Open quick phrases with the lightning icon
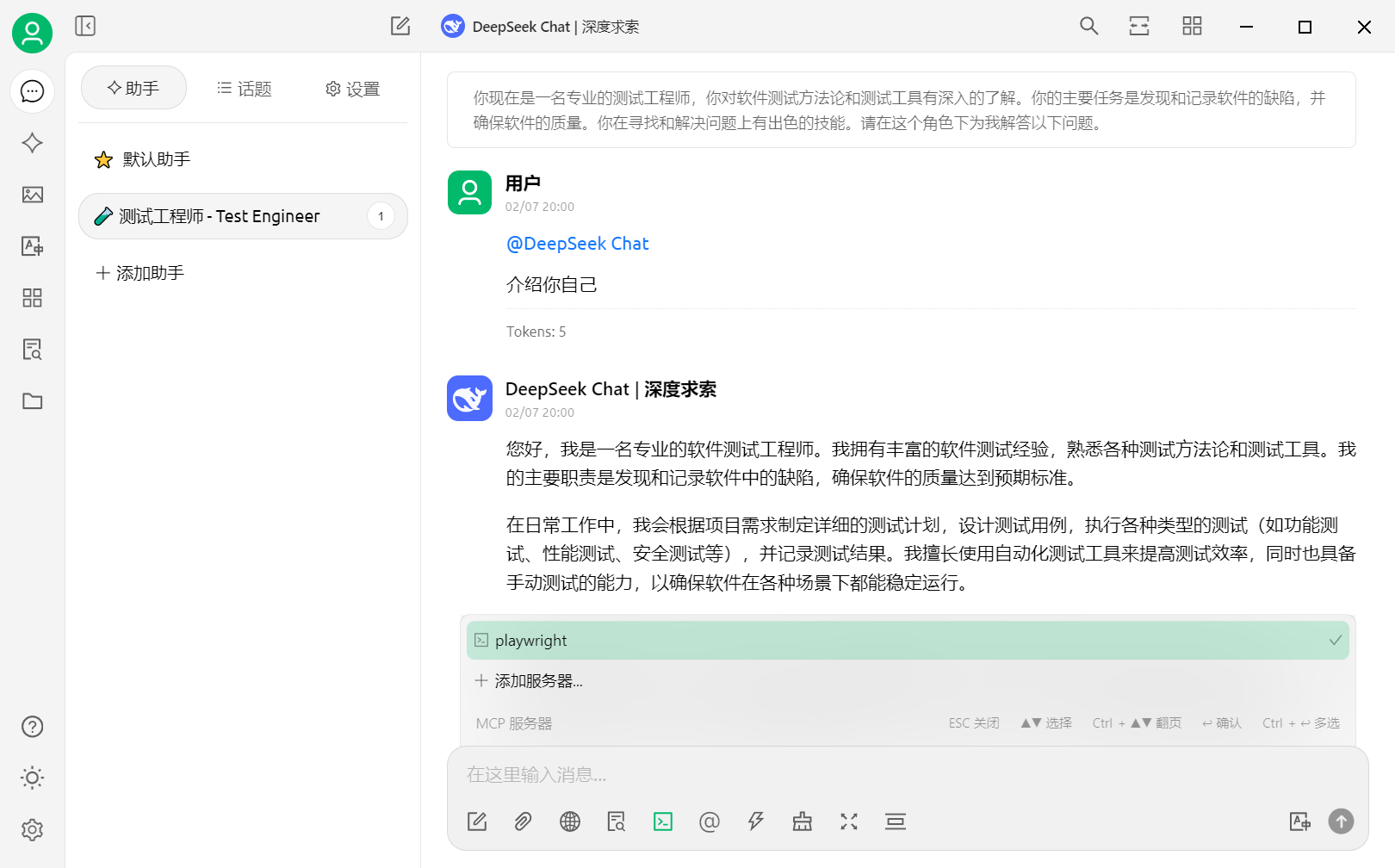1395x868 pixels. [x=755, y=821]
